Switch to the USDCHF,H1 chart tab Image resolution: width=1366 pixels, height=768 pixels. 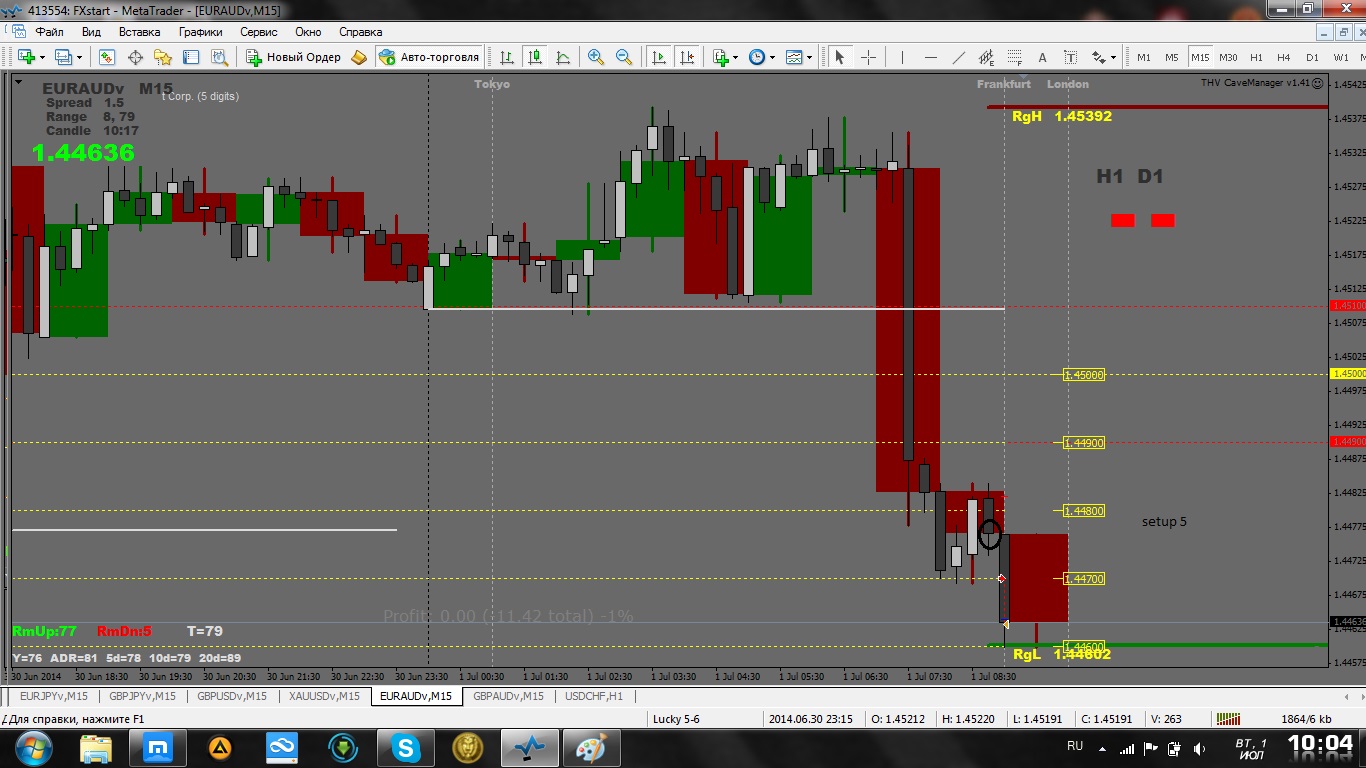[x=594, y=696]
